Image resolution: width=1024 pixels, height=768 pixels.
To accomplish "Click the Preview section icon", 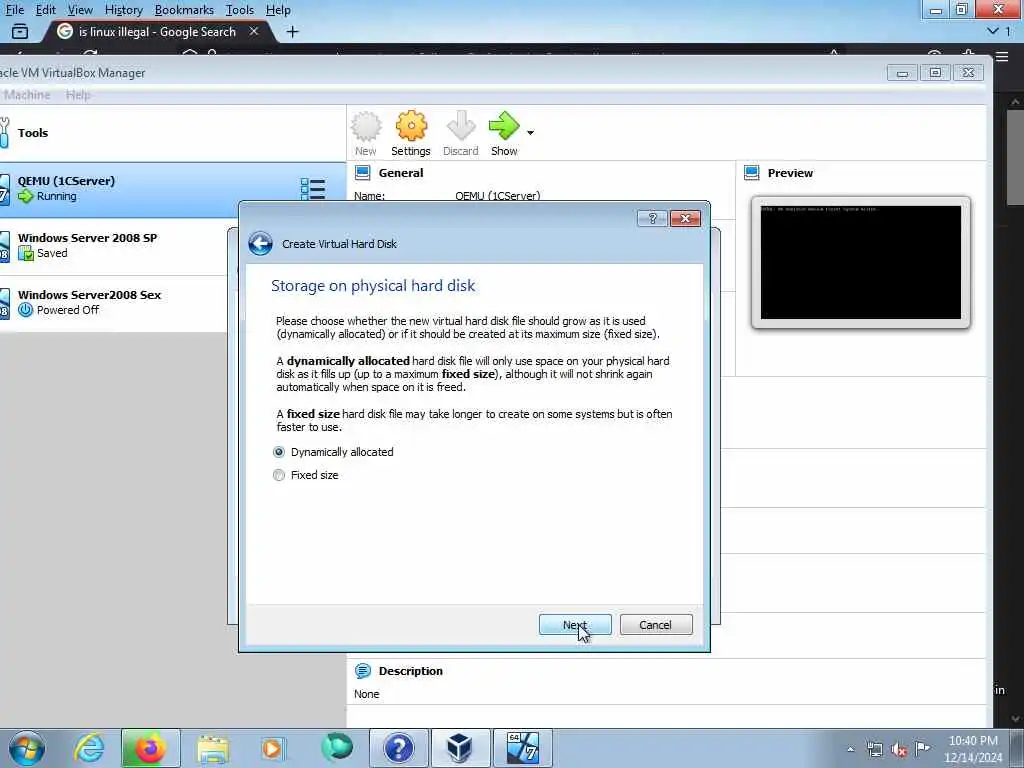I will click(x=752, y=173).
